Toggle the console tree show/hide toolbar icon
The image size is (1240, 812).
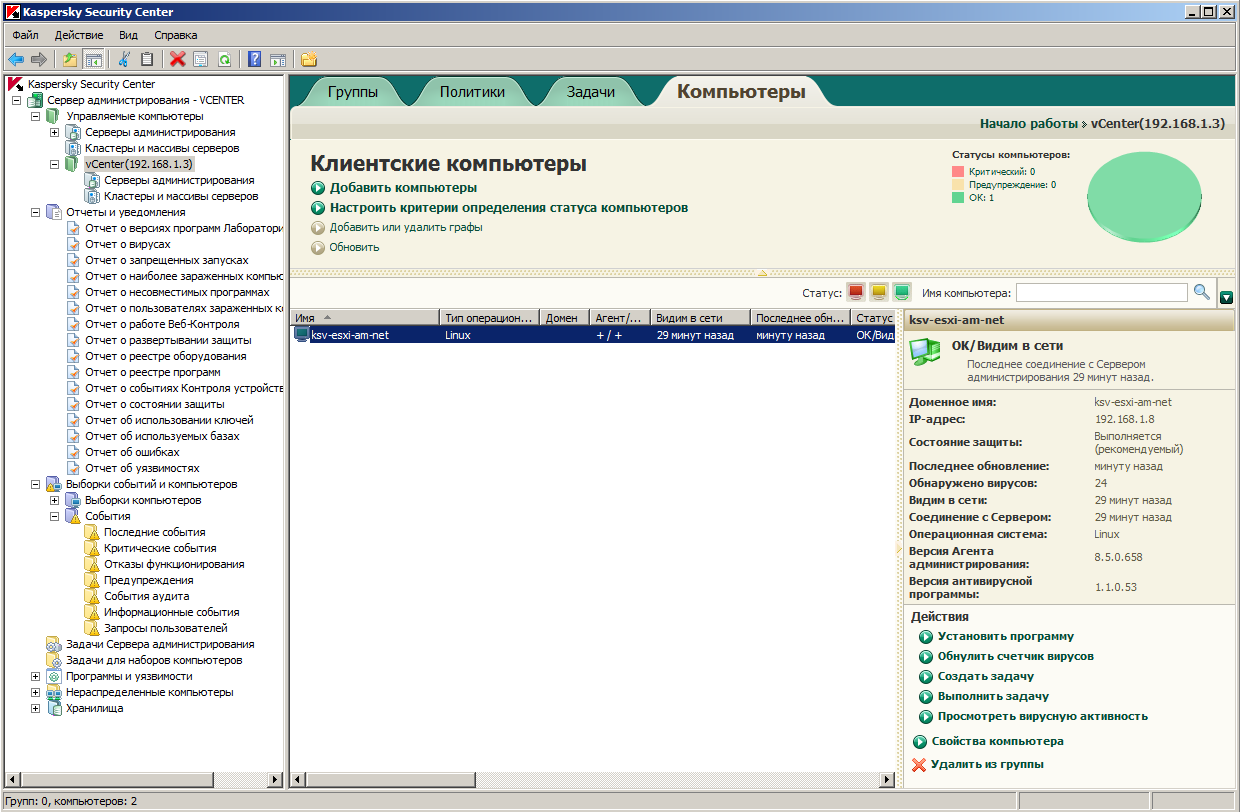click(93, 60)
